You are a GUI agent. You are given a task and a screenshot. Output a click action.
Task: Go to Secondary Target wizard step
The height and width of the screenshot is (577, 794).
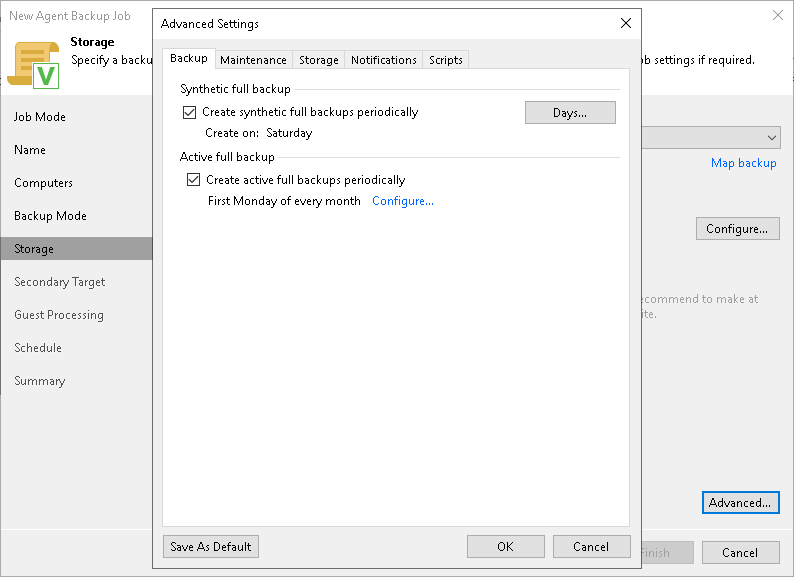coord(60,282)
